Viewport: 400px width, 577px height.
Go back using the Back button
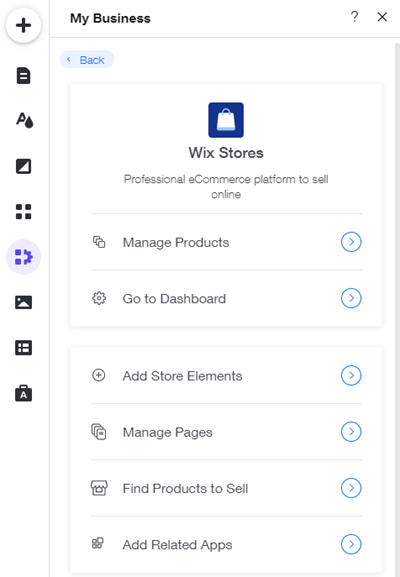(87, 60)
